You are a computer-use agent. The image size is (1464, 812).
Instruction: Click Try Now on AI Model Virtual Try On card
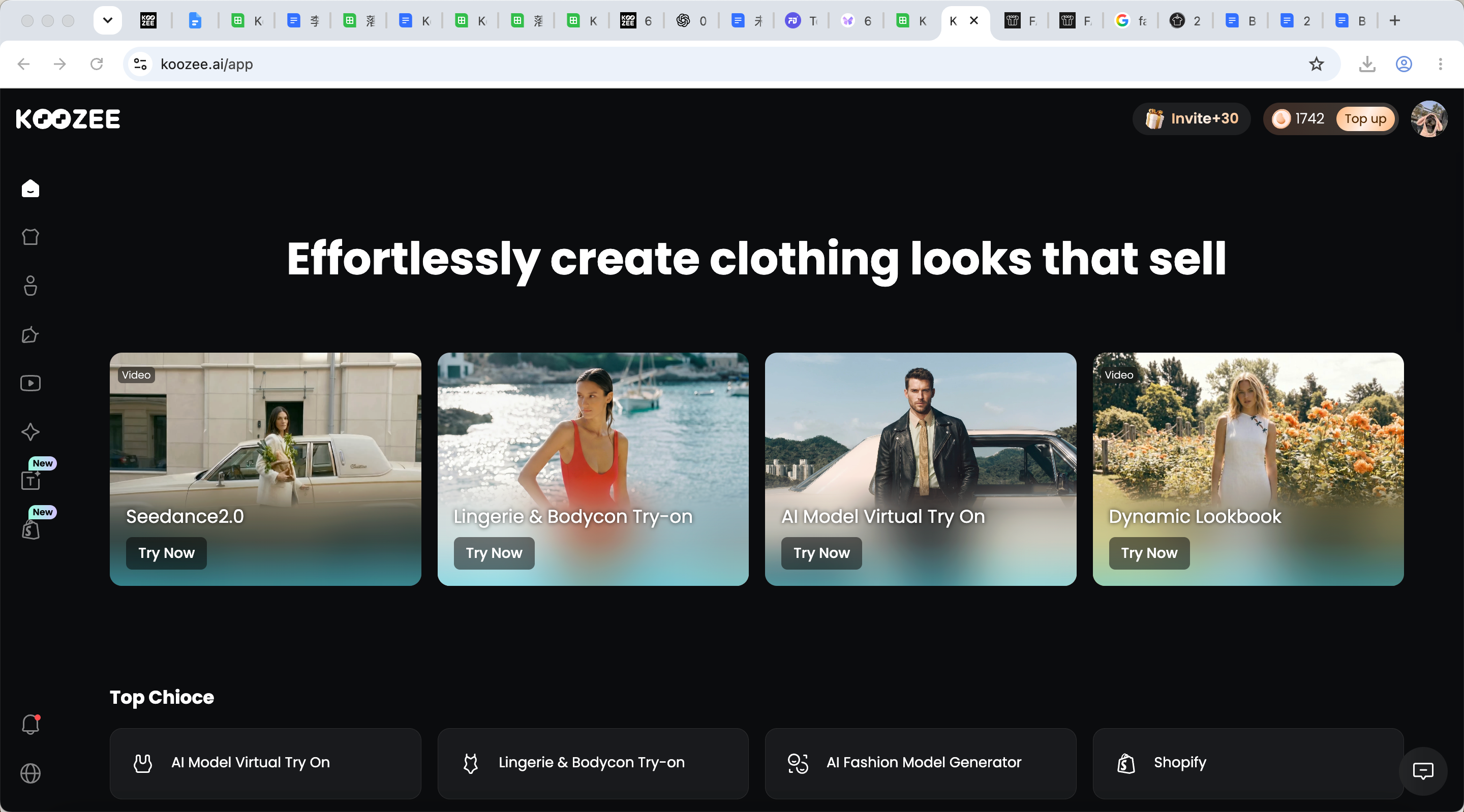[821, 553]
